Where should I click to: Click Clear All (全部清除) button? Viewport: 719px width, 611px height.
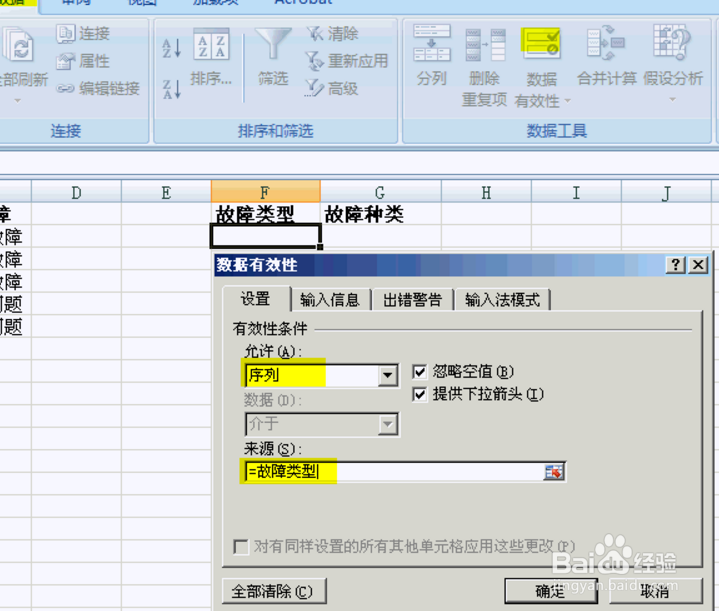point(274,591)
